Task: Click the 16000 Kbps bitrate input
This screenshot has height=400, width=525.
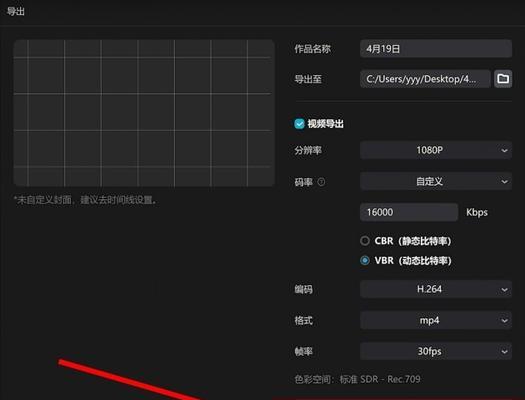Action: (409, 212)
